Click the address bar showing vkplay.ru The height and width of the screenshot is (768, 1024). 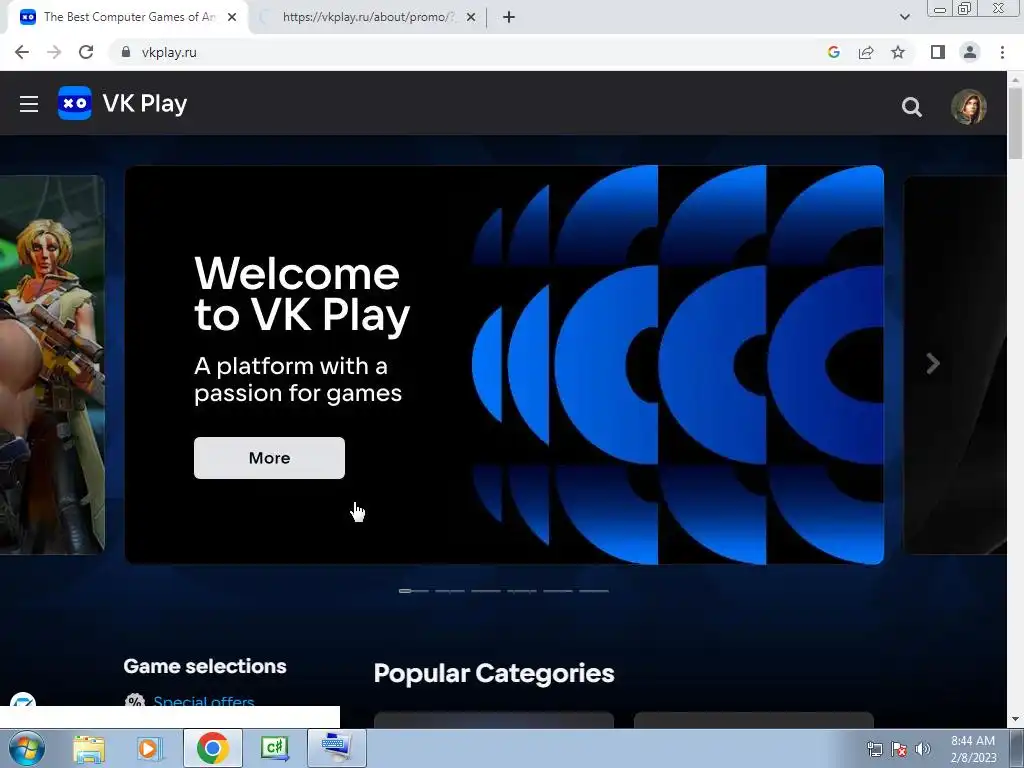click(x=470, y=52)
